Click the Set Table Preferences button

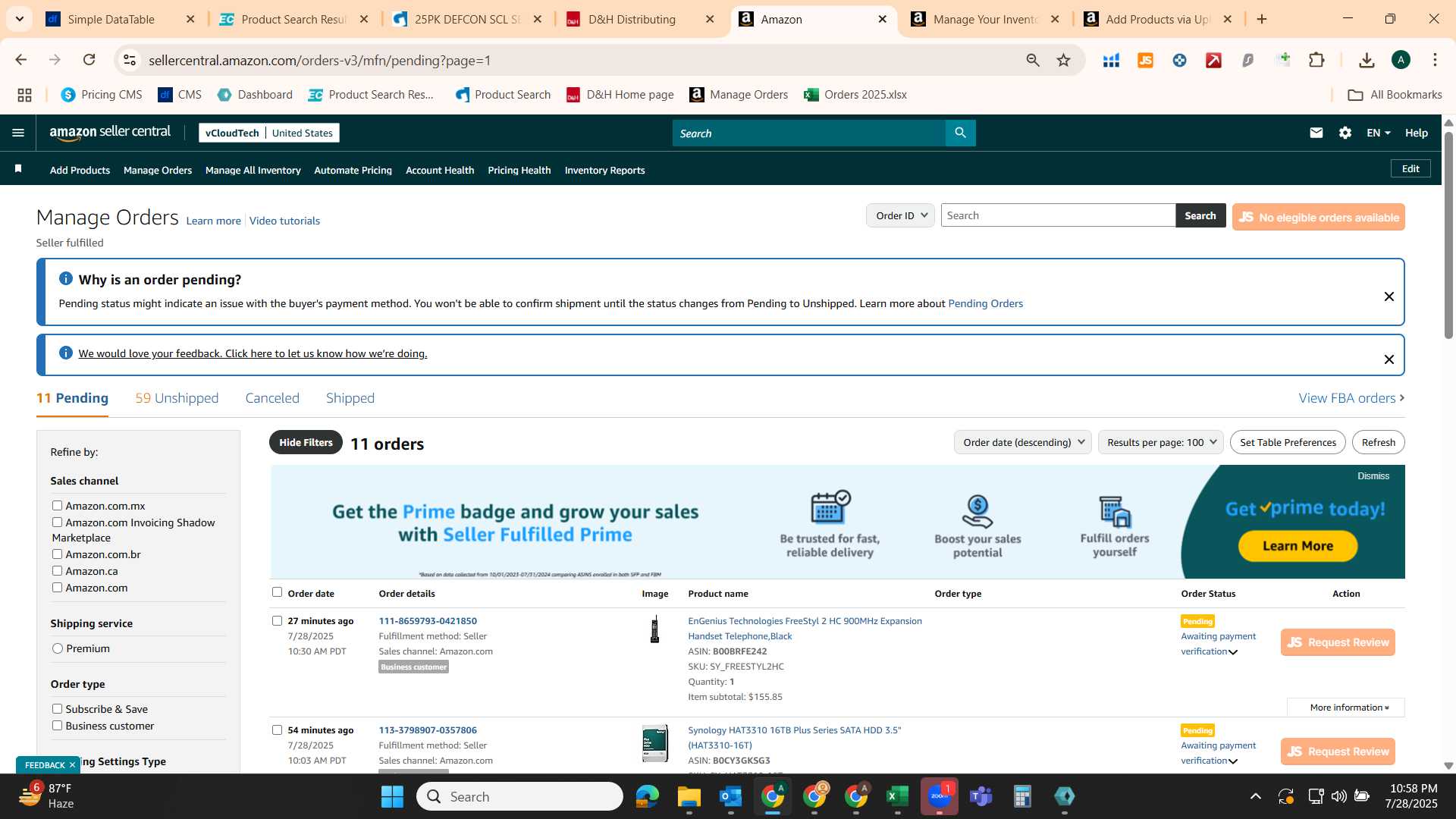pyautogui.click(x=1288, y=442)
